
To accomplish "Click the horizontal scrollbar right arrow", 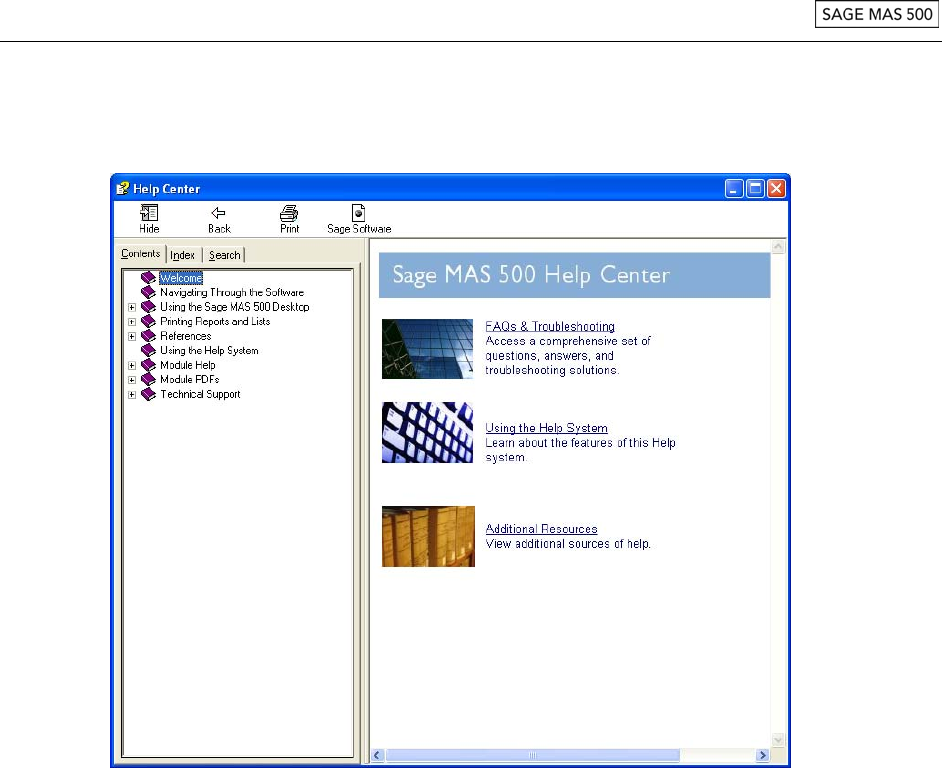I will click(762, 755).
